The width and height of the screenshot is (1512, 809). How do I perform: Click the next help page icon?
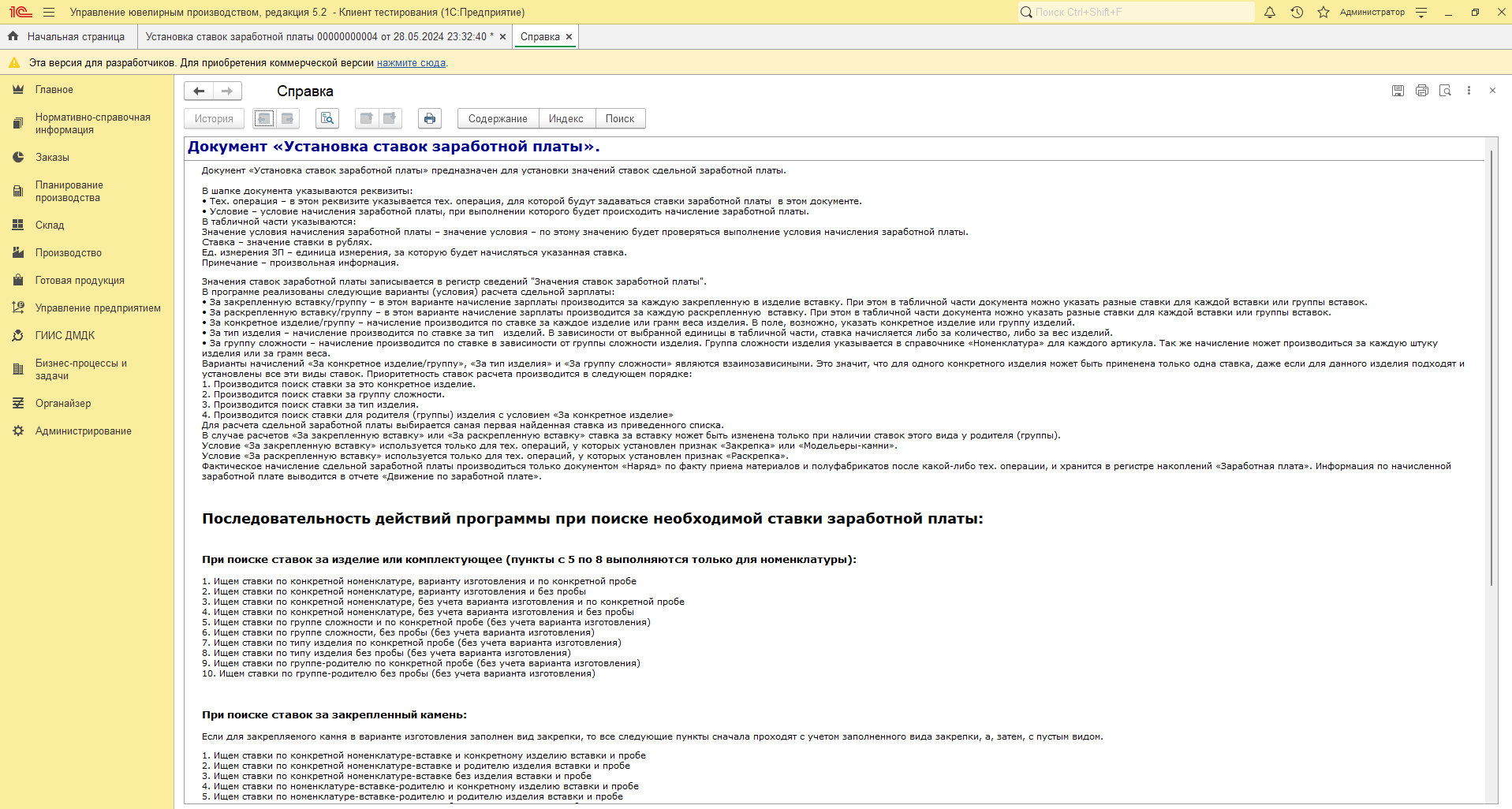[288, 118]
